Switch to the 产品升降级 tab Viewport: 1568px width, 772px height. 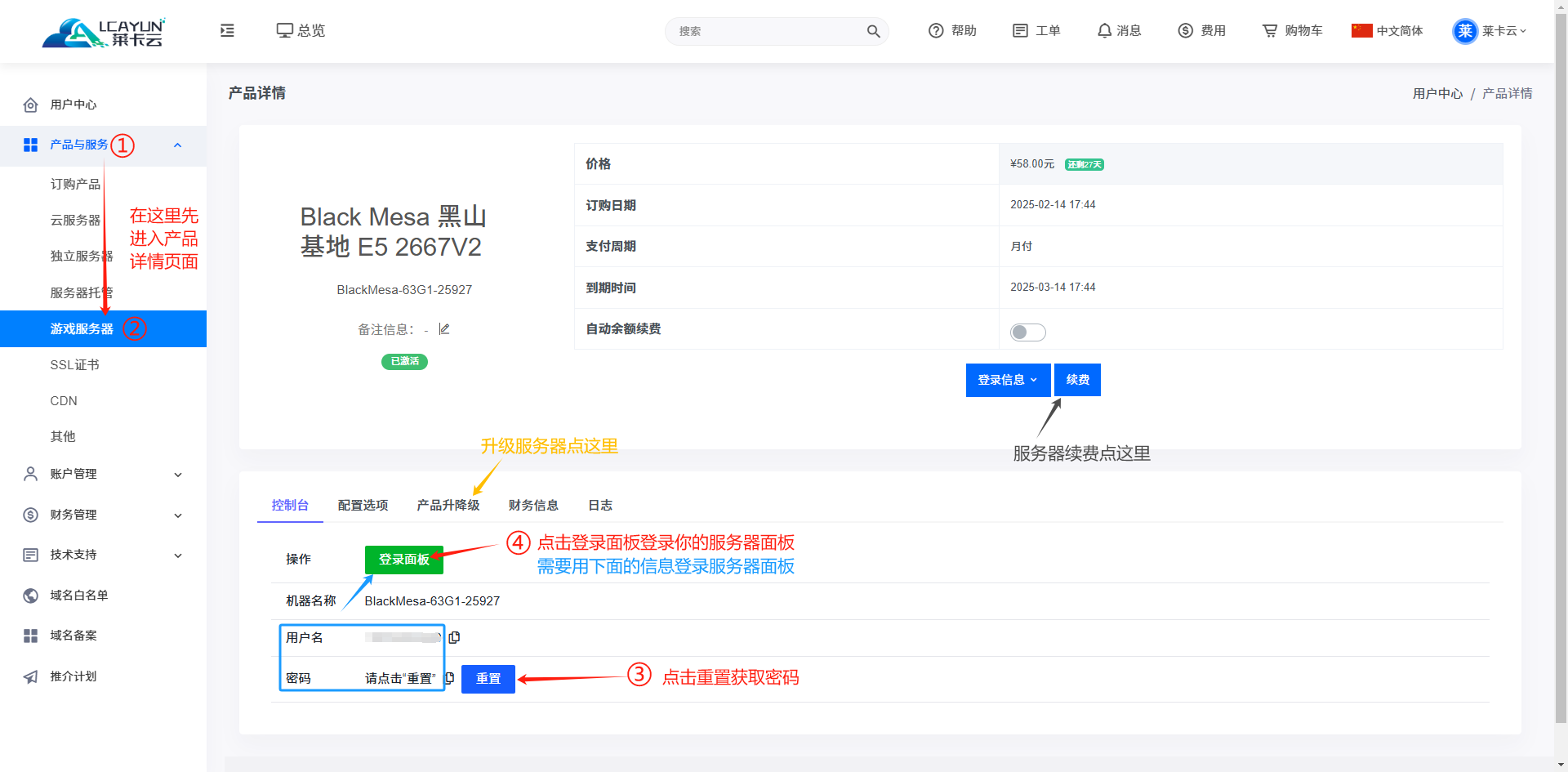pyautogui.click(x=448, y=505)
